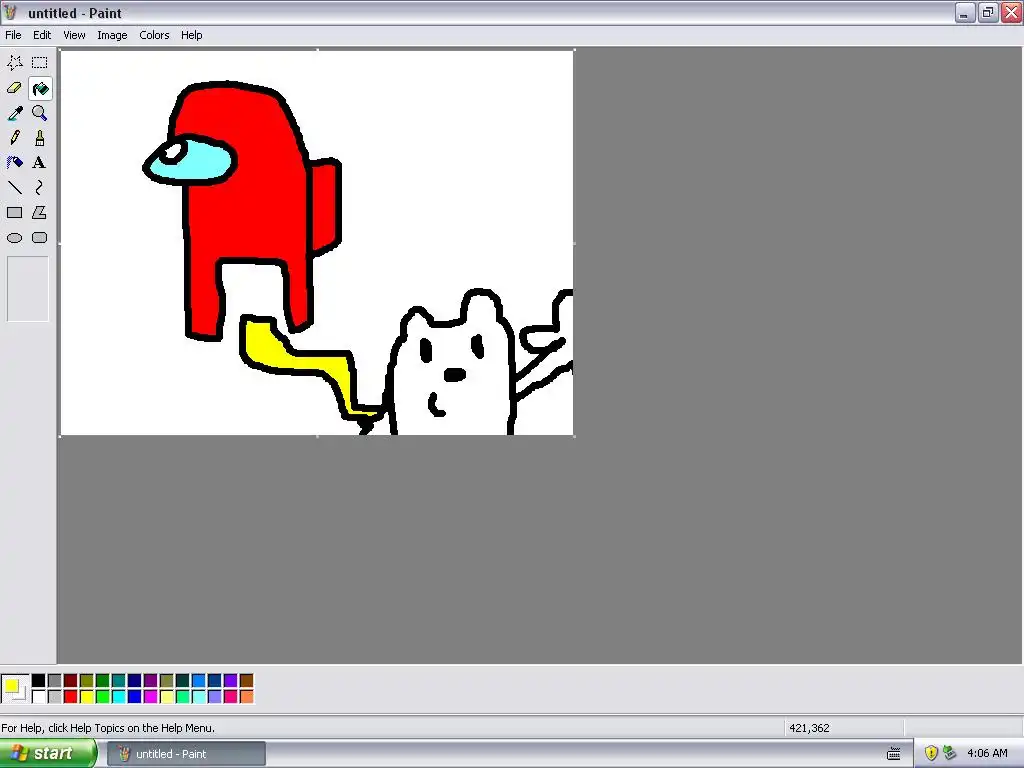Select the Free-Form Select tool
The height and width of the screenshot is (768, 1024).
pyautogui.click(x=14, y=63)
